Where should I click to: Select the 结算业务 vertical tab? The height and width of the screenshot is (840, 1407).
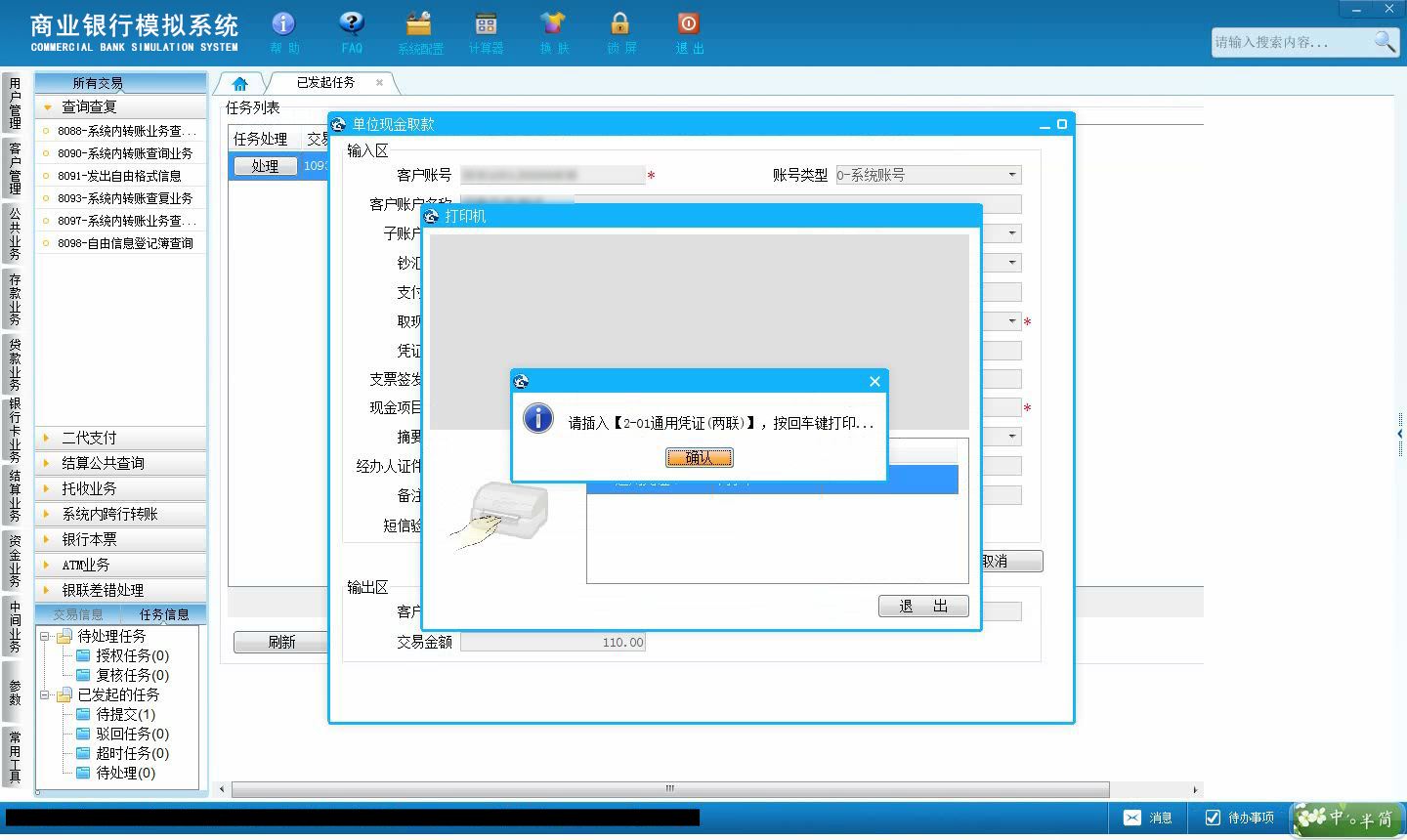point(15,495)
